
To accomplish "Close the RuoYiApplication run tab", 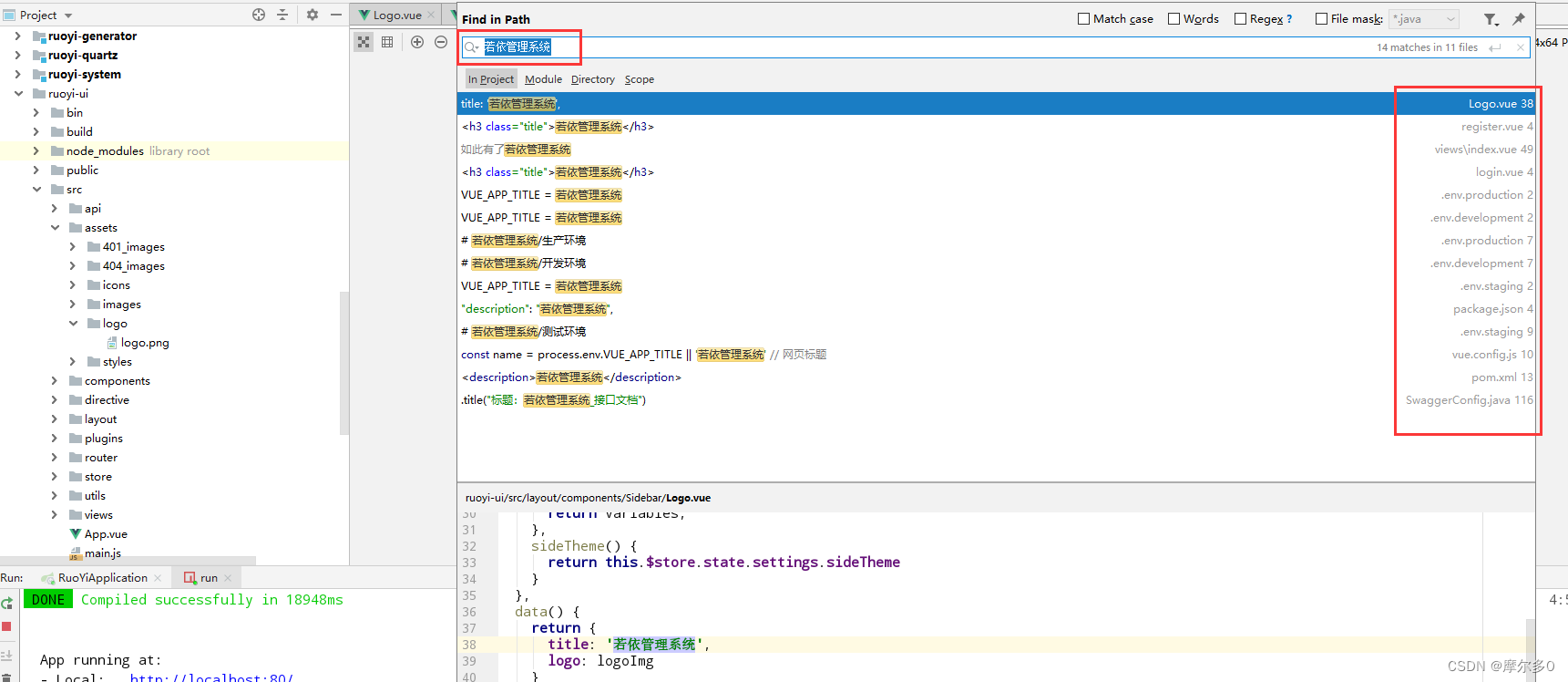I will tap(158, 578).
